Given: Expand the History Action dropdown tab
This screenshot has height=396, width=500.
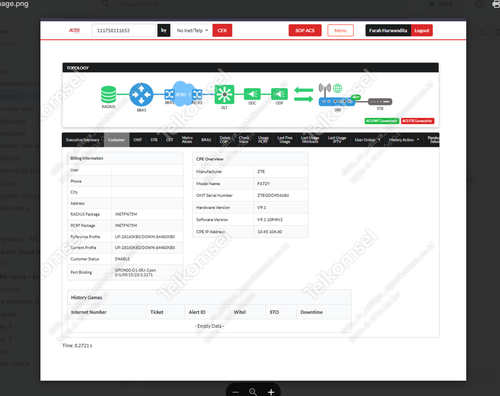Looking at the screenshot, I should [404, 140].
